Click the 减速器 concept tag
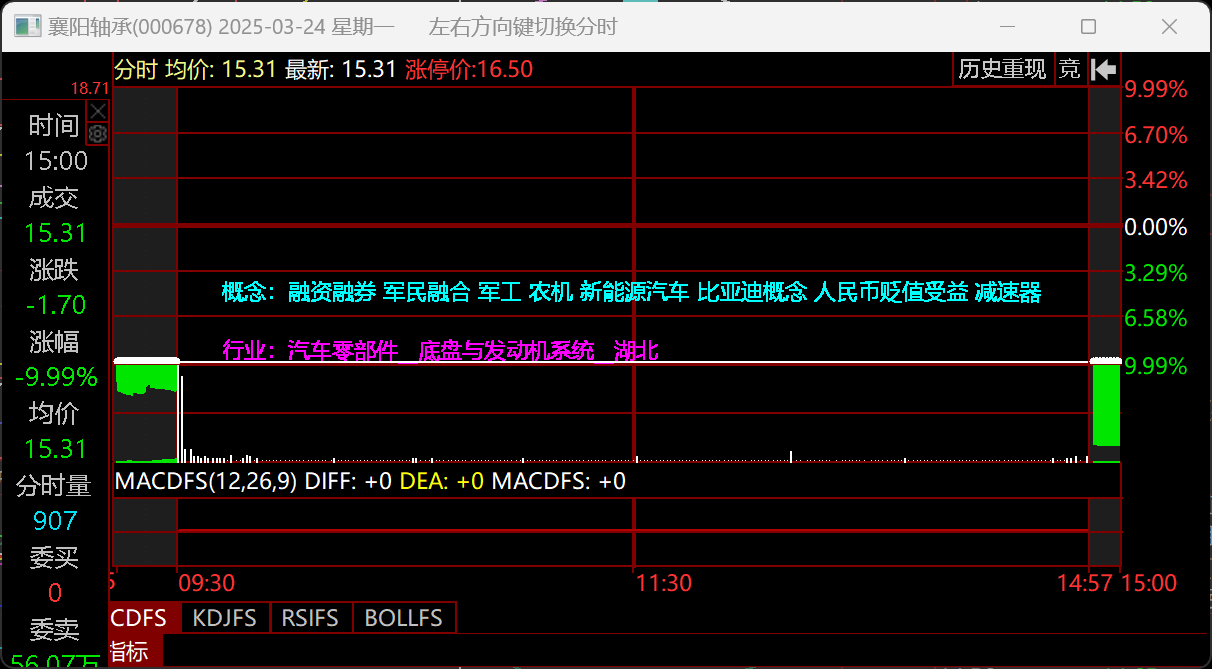The height and width of the screenshot is (669, 1212). pyautogui.click(x=1008, y=292)
